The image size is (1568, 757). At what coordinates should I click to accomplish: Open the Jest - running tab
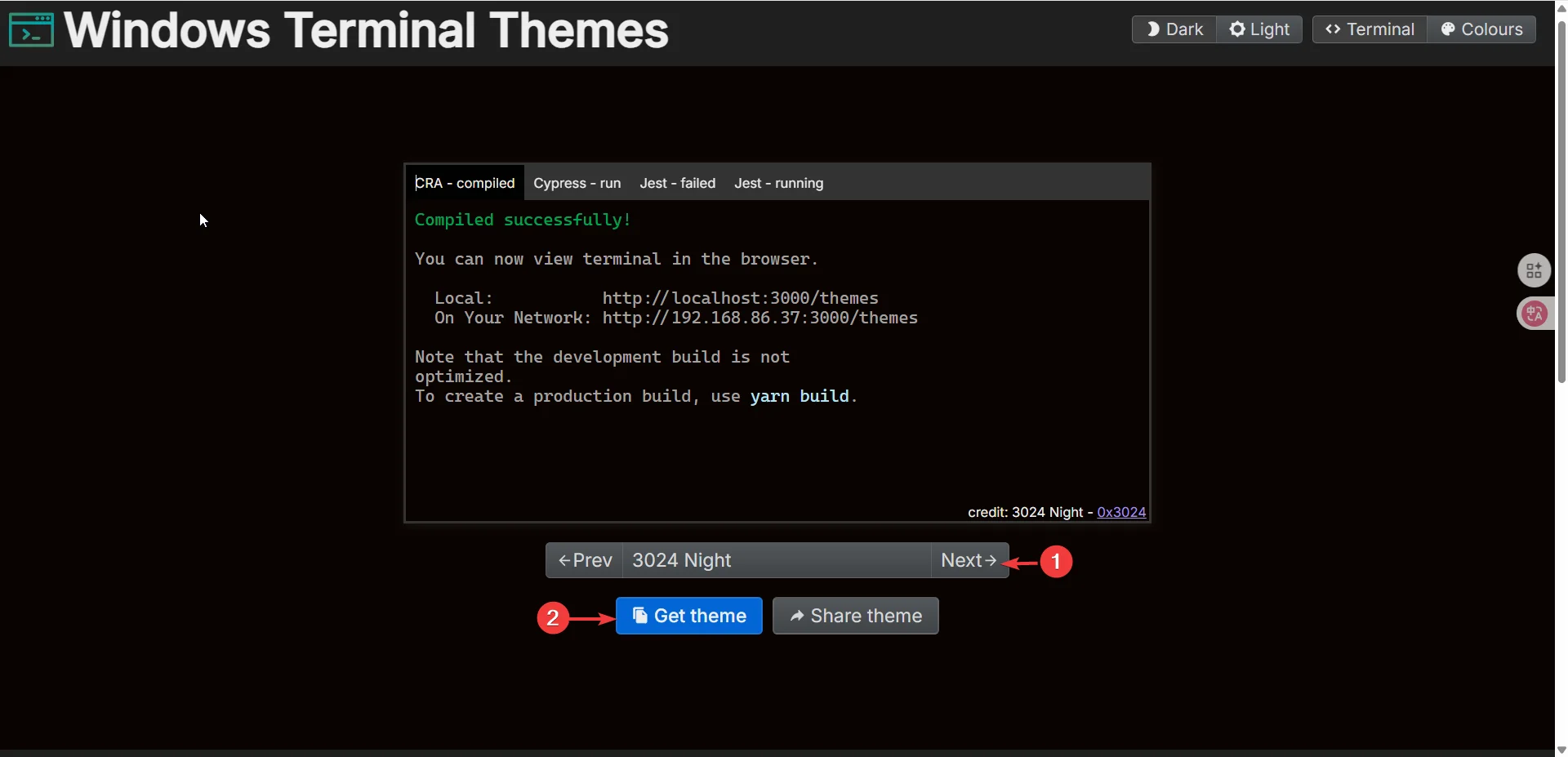point(778,183)
